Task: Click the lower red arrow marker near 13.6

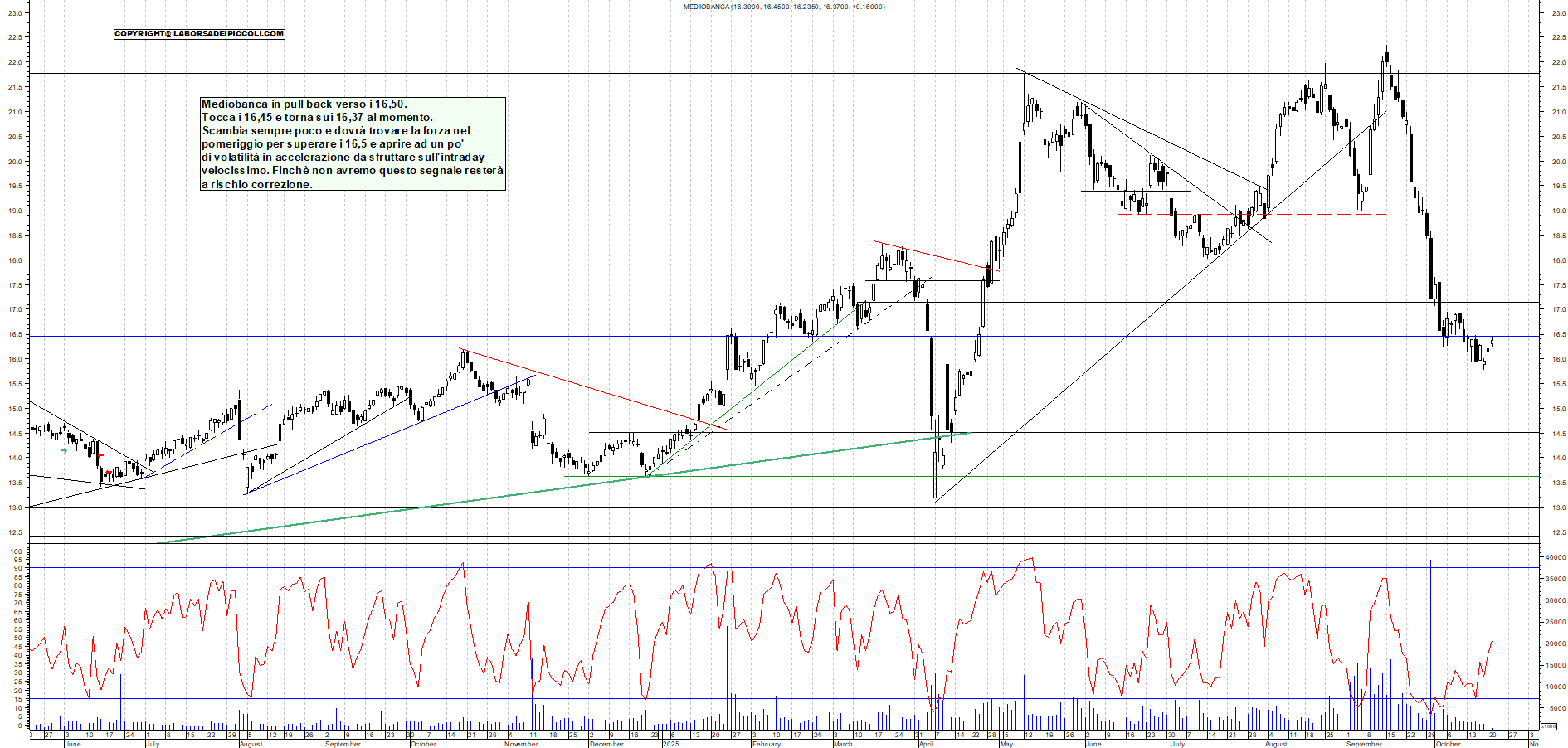Action: click(x=108, y=473)
